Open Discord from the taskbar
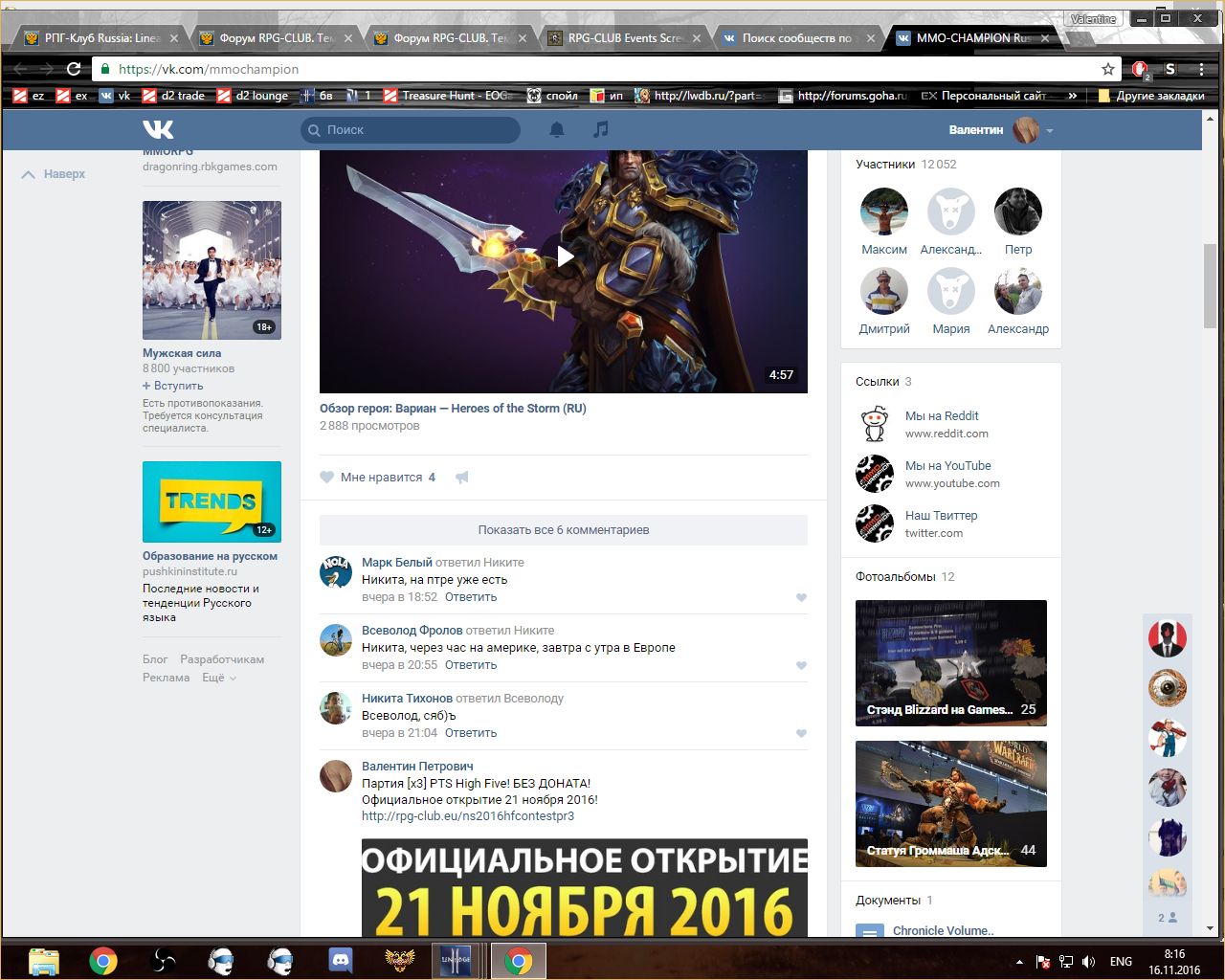This screenshot has height=980, width=1225. (341, 961)
